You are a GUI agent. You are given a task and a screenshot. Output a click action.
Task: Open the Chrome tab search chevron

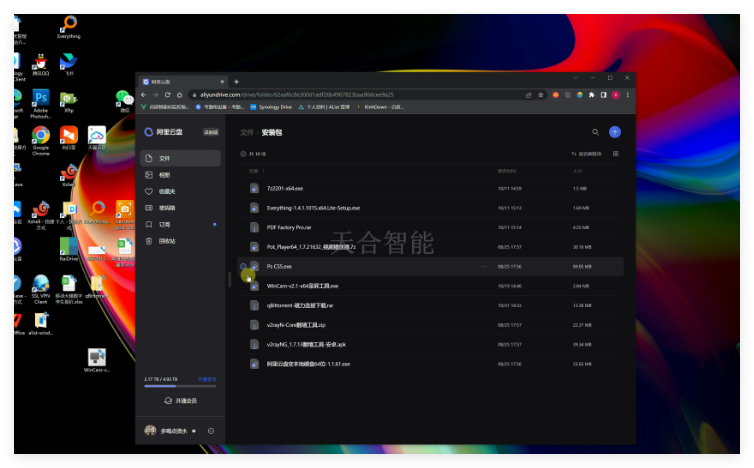576,77
